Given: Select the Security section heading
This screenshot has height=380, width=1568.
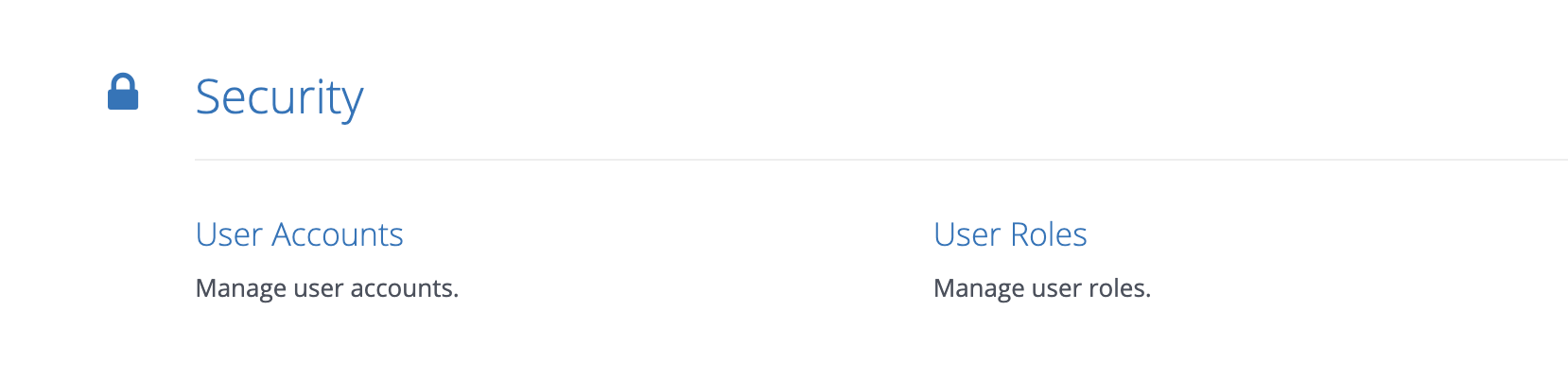Looking at the screenshot, I should [279, 97].
